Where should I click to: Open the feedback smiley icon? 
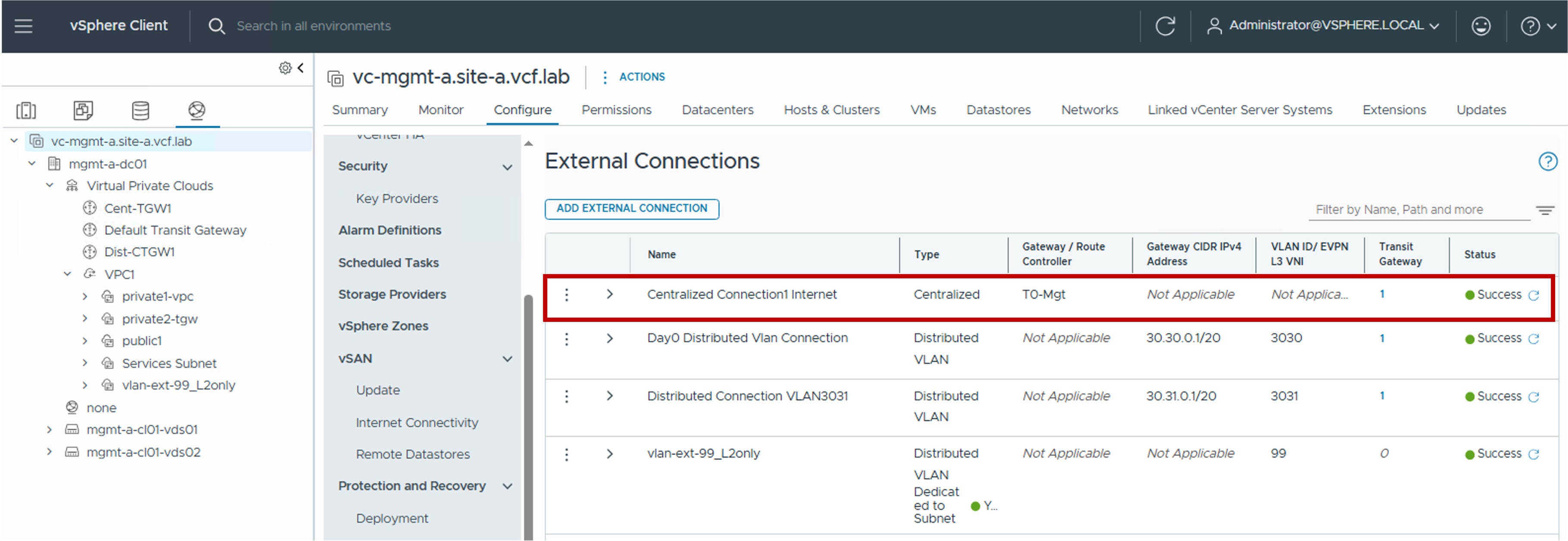point(1481,25)
